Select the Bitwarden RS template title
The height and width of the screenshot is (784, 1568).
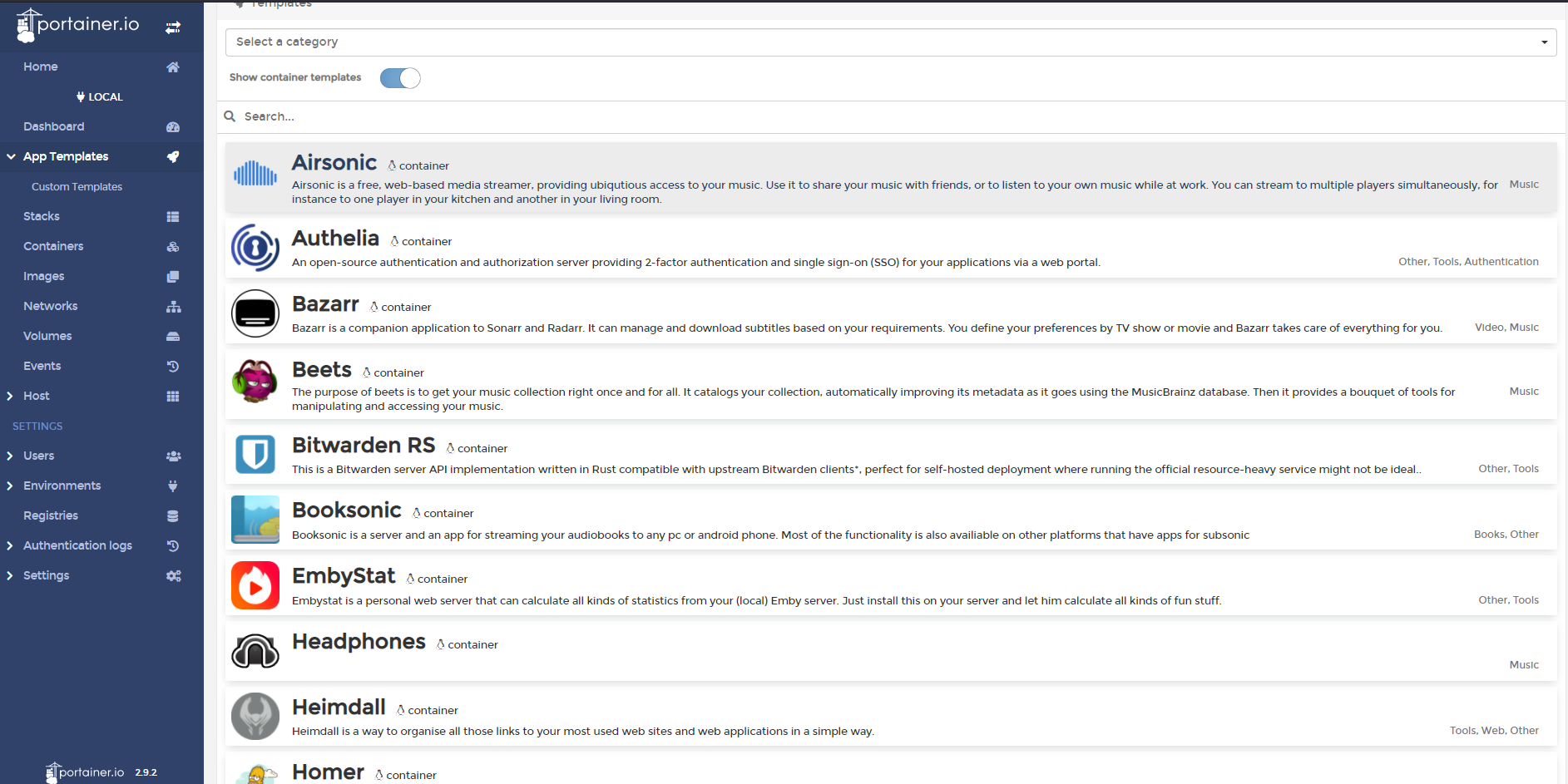click(x=364, y=446)
